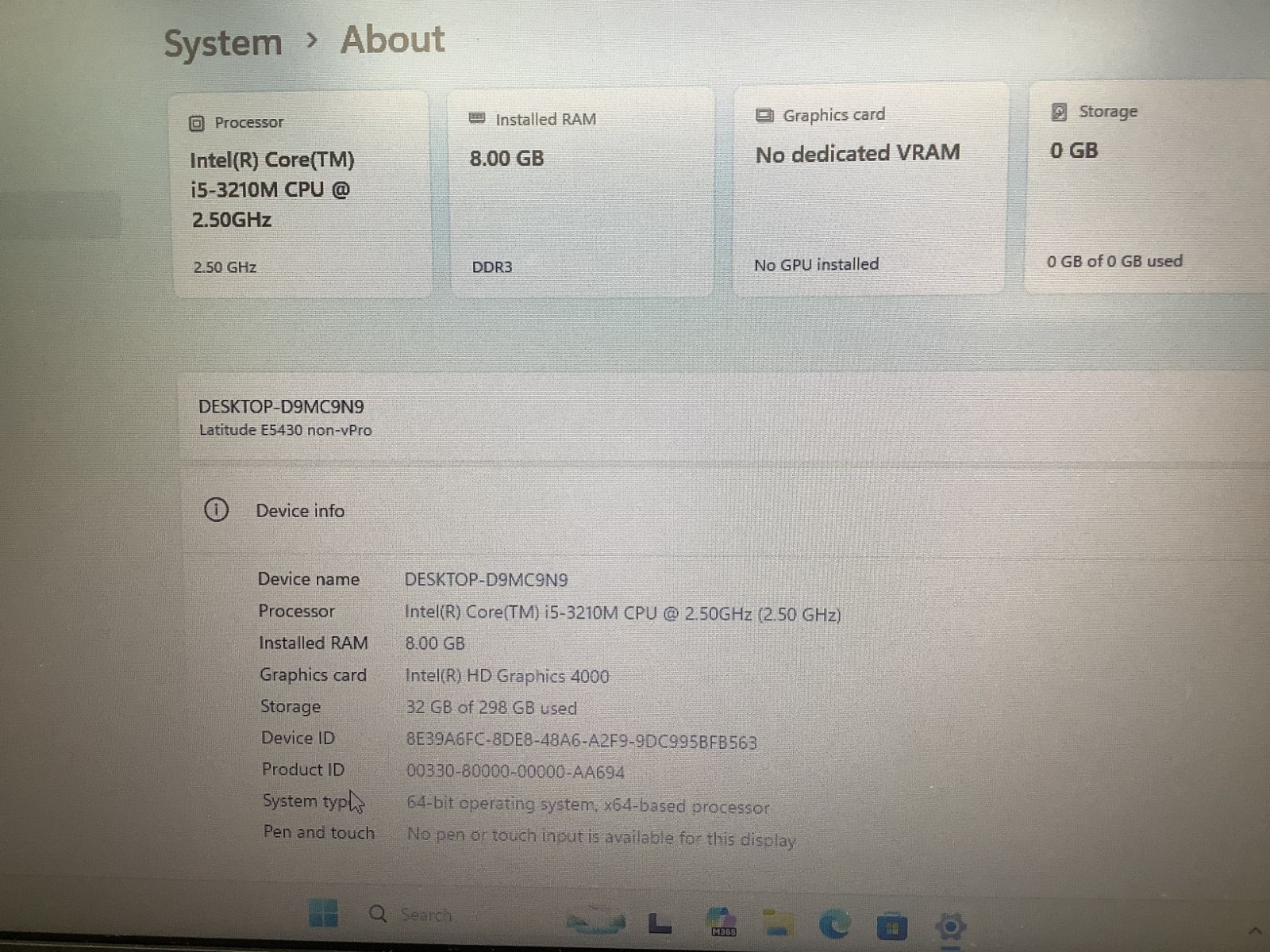Click the 'No GPU installed' text
Image resolution: width=1270 pixels, height=952 pixels.
click(x=816, y=264)
